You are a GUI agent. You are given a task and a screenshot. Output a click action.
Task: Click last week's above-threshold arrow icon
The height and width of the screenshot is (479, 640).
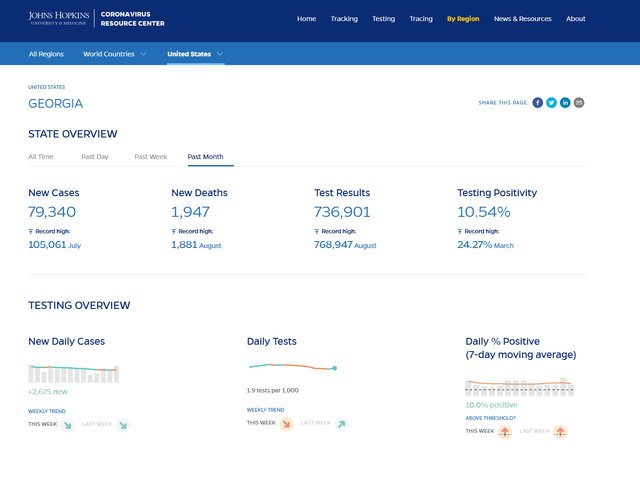click(x=560, y=432)
